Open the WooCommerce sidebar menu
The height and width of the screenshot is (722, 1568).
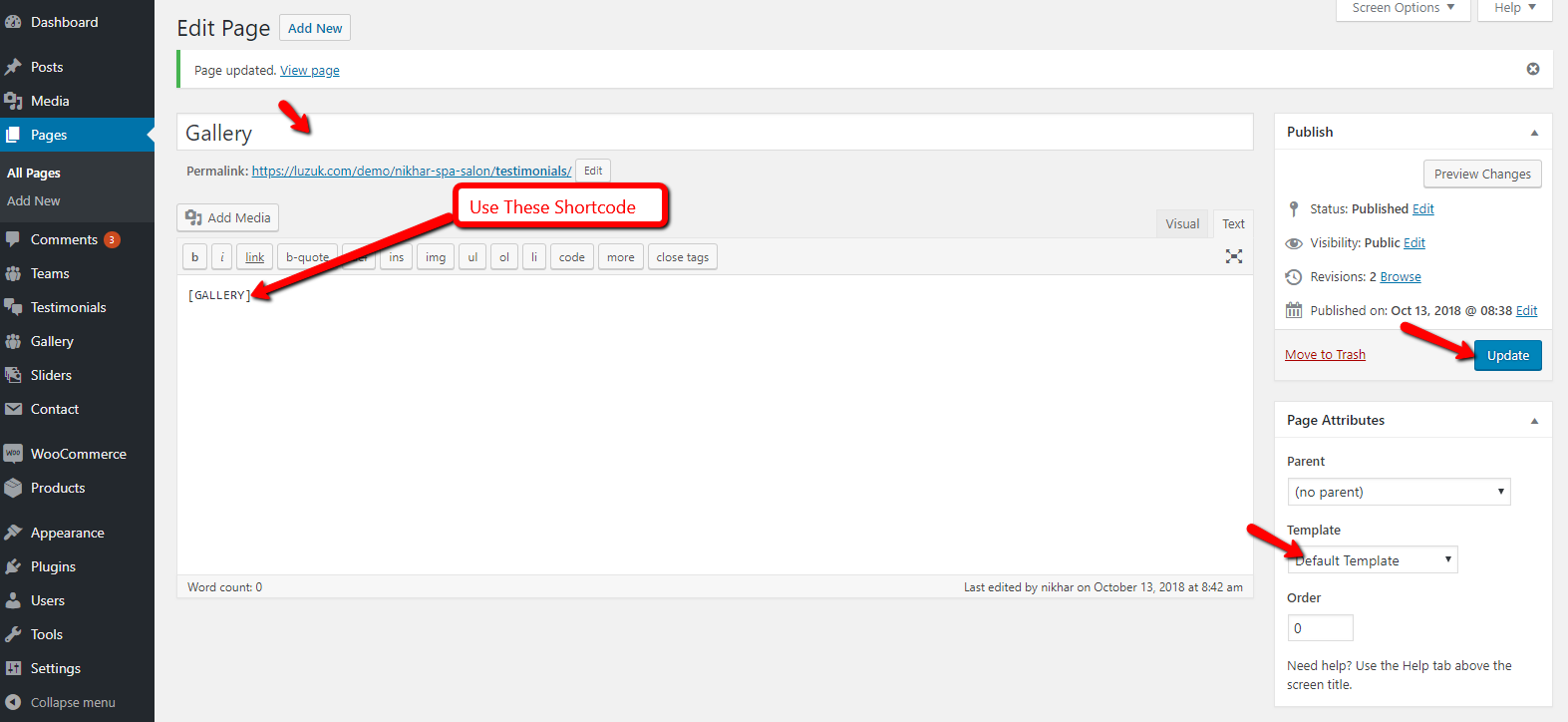[x=78, y=454]
